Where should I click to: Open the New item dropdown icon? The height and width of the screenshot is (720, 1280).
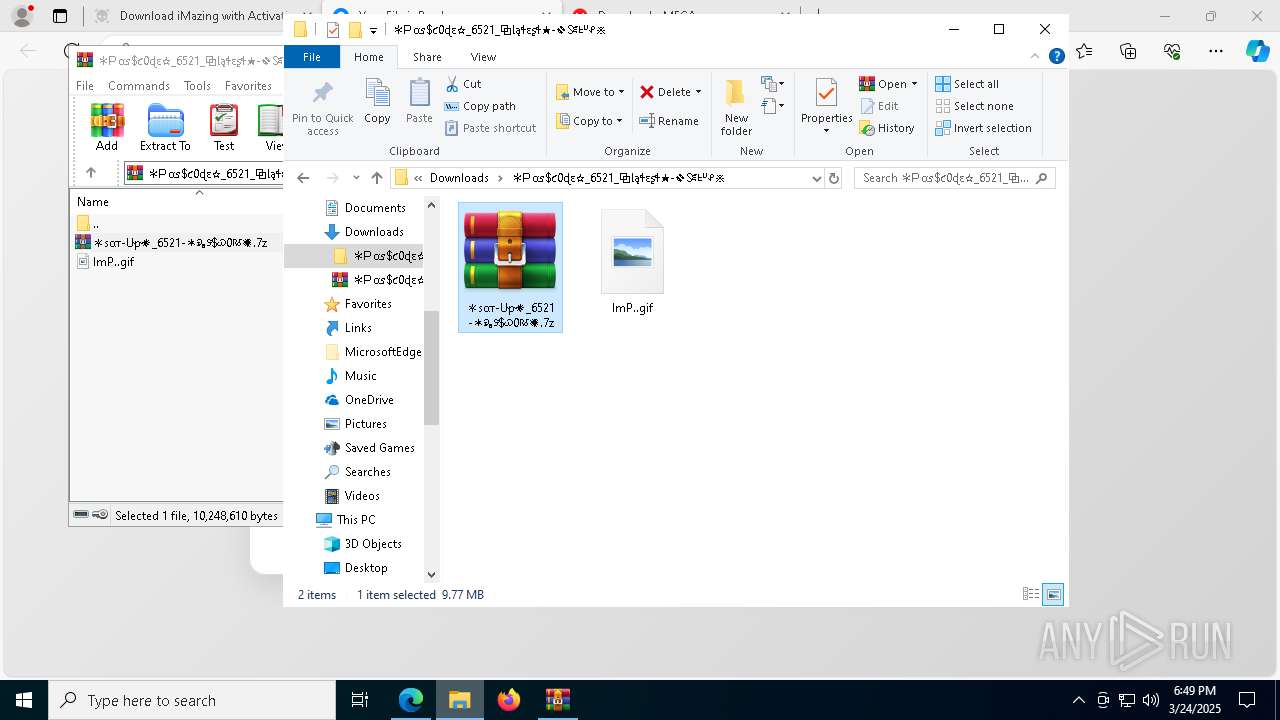(772, 84)
